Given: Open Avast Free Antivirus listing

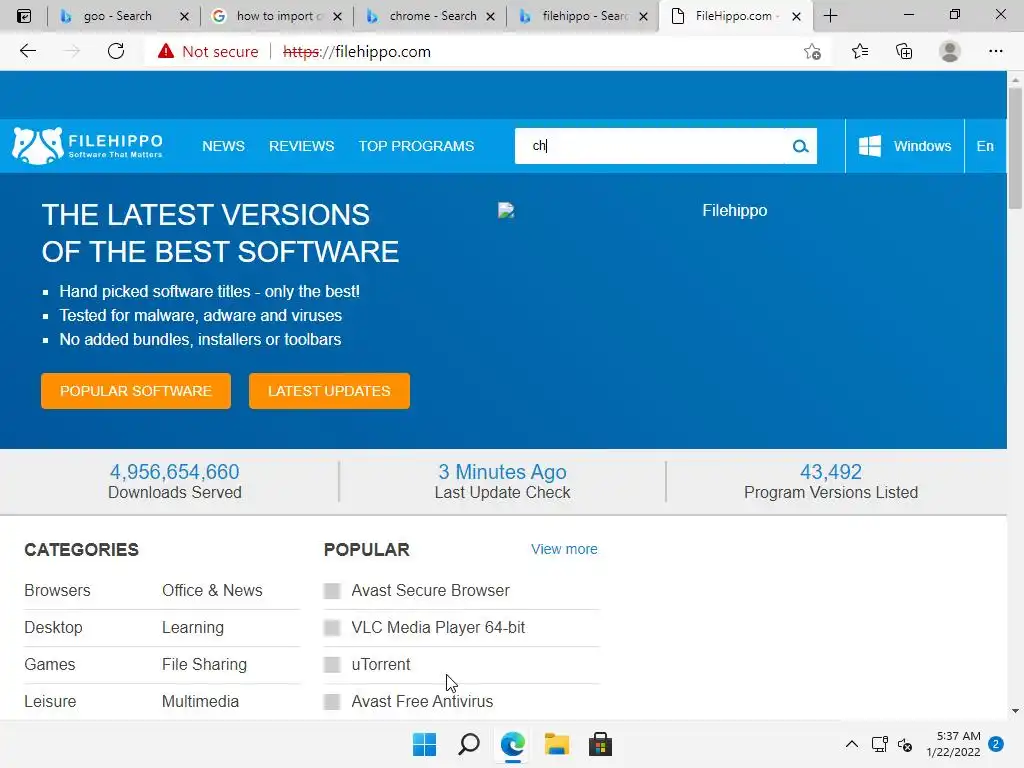Looking at the screenshot, I should (x=422, y=701).
